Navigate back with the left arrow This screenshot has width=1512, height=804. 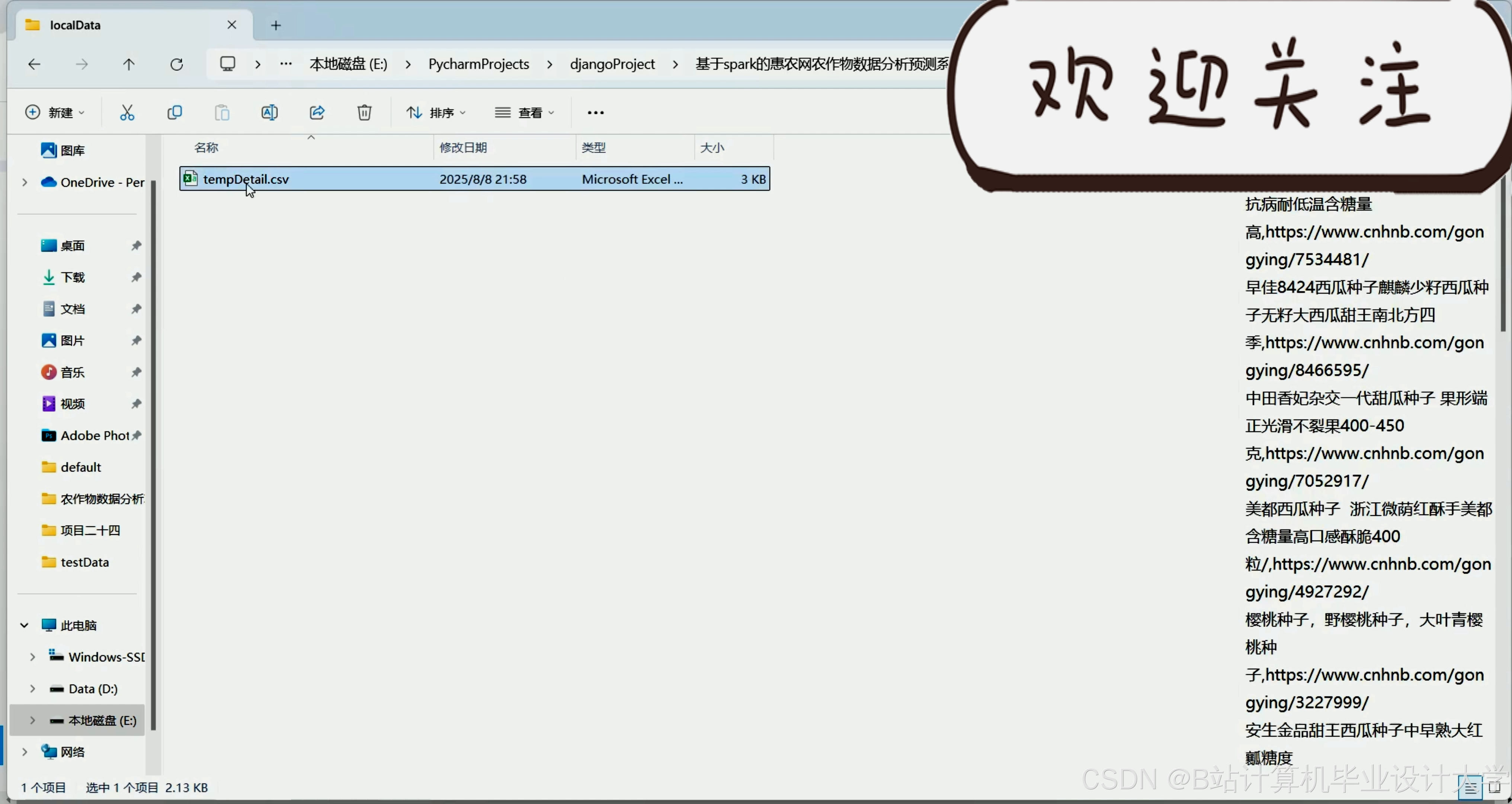tap(35, 64)
